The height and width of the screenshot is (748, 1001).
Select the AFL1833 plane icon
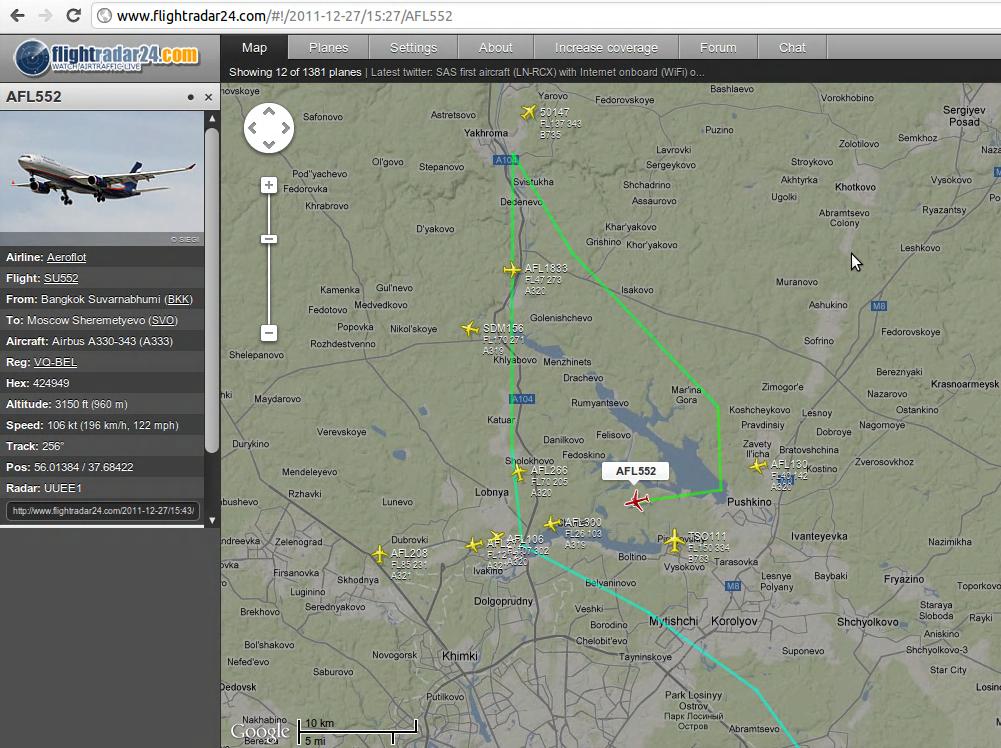tap(512, 270)
